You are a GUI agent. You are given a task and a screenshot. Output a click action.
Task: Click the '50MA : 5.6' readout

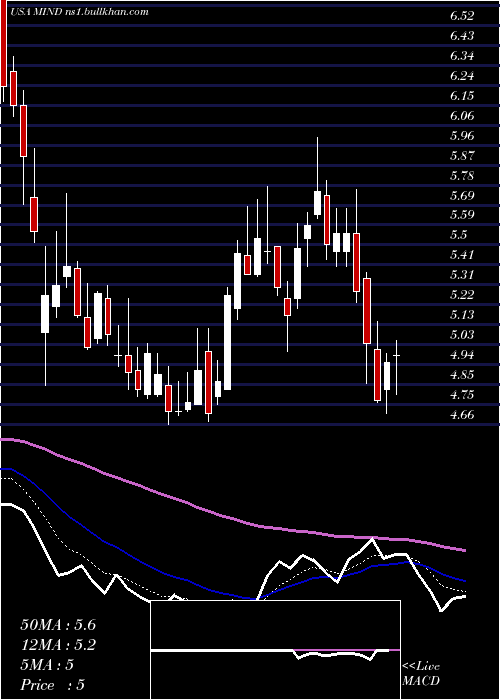(58, 625)
